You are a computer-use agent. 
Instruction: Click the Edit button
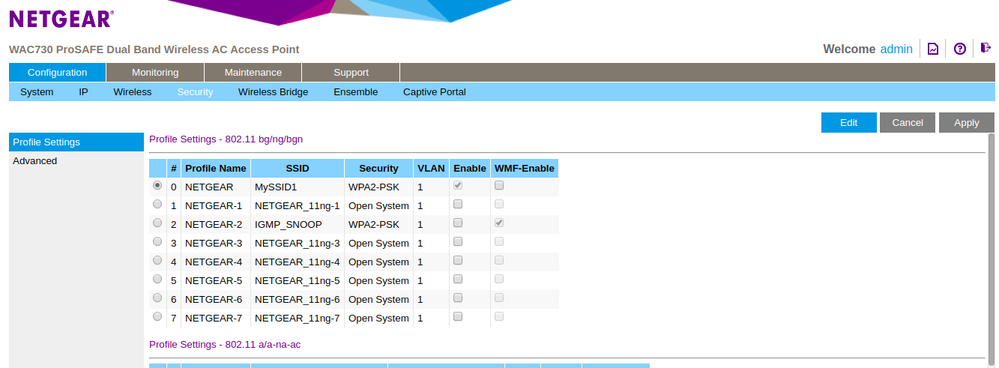(x=849, y=123)
